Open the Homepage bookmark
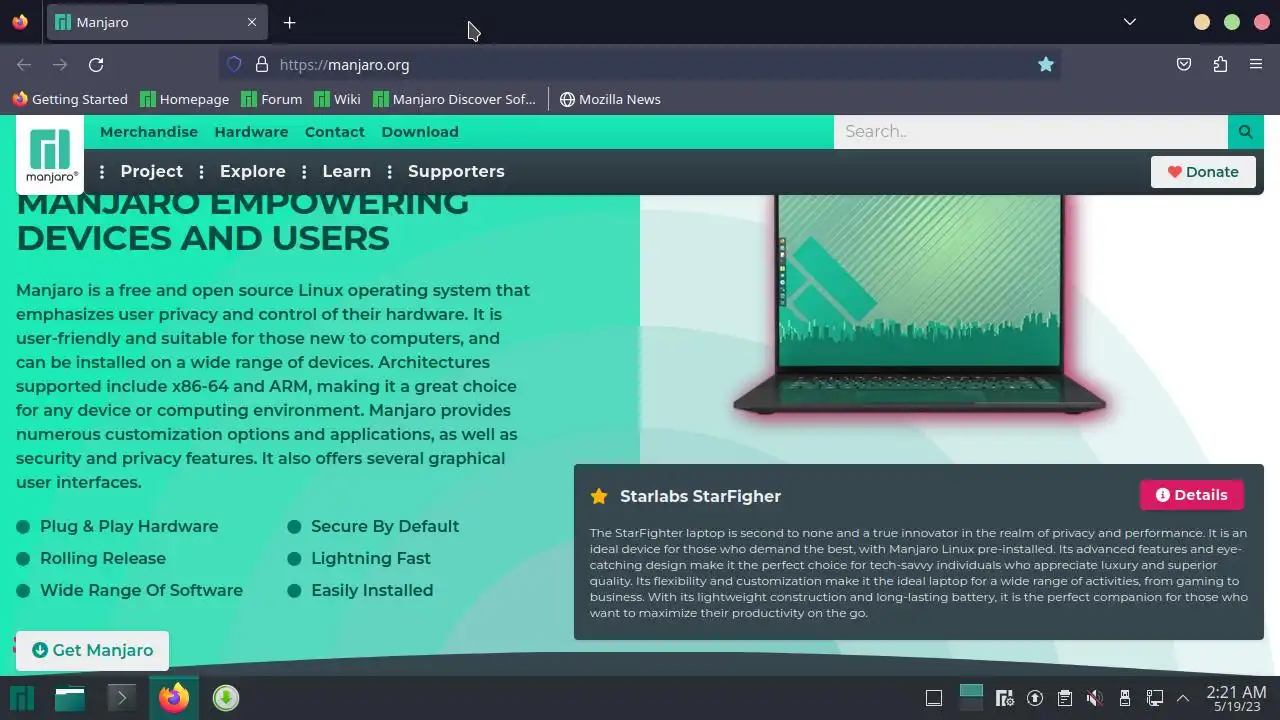Screen dimensions: 1280x720 [185, 99]
